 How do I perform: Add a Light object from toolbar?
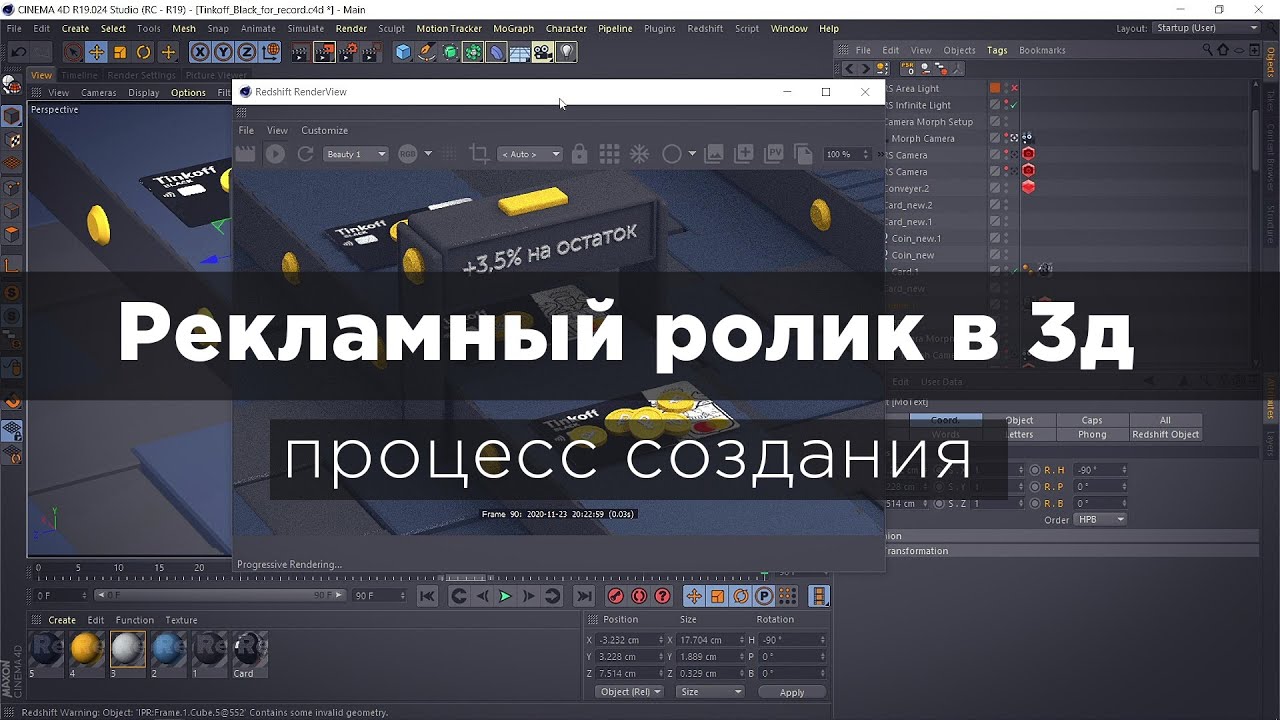(x=567, y=52)
